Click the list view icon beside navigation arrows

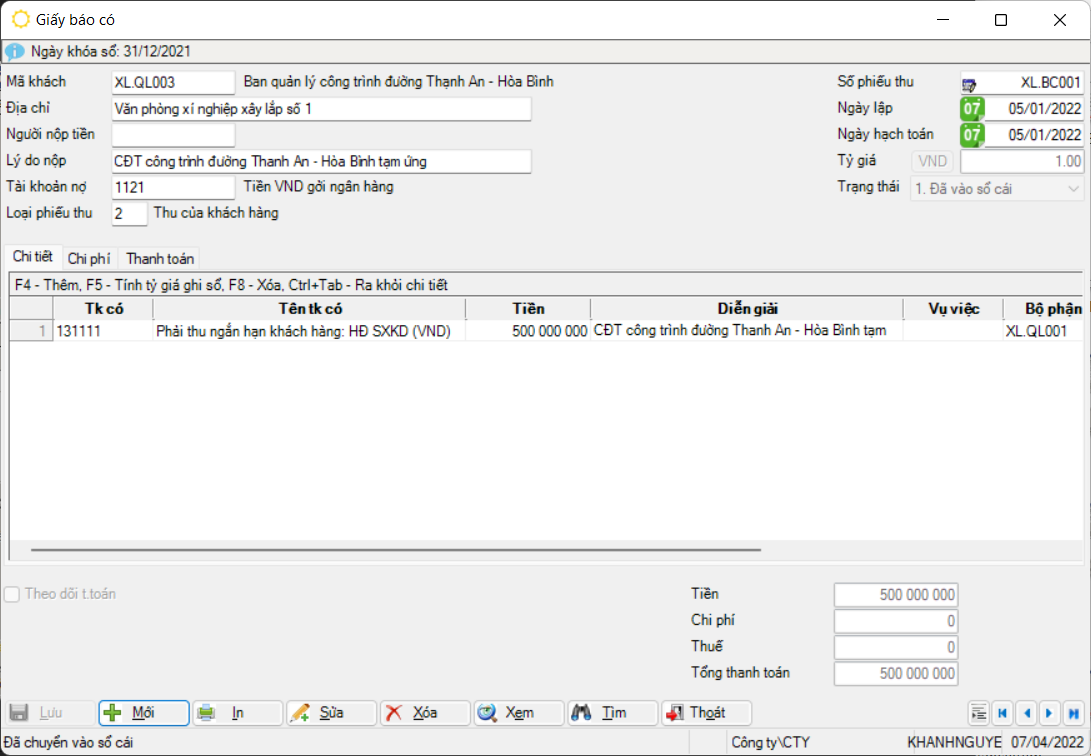pyautogui.click(x=979, y=713)
